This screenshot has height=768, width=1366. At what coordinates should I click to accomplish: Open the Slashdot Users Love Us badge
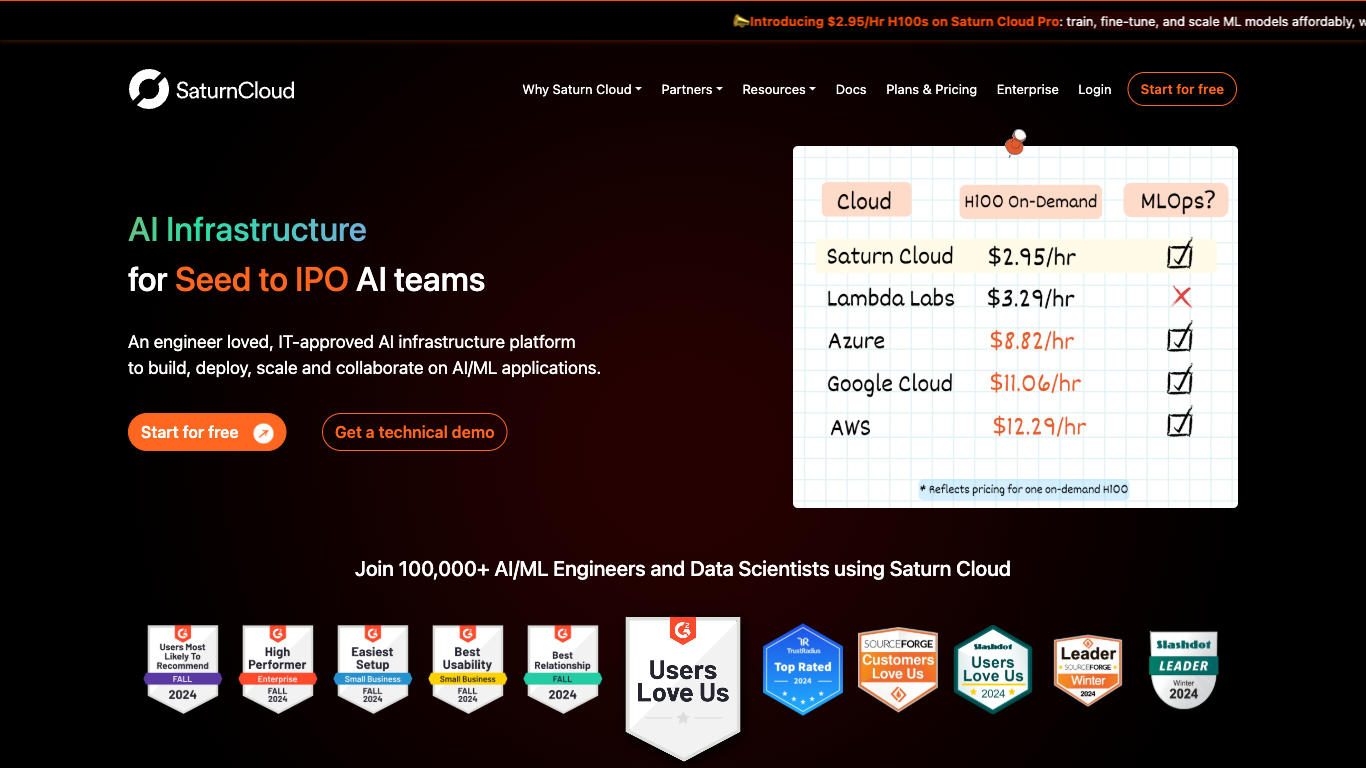(x=993, y=669)
